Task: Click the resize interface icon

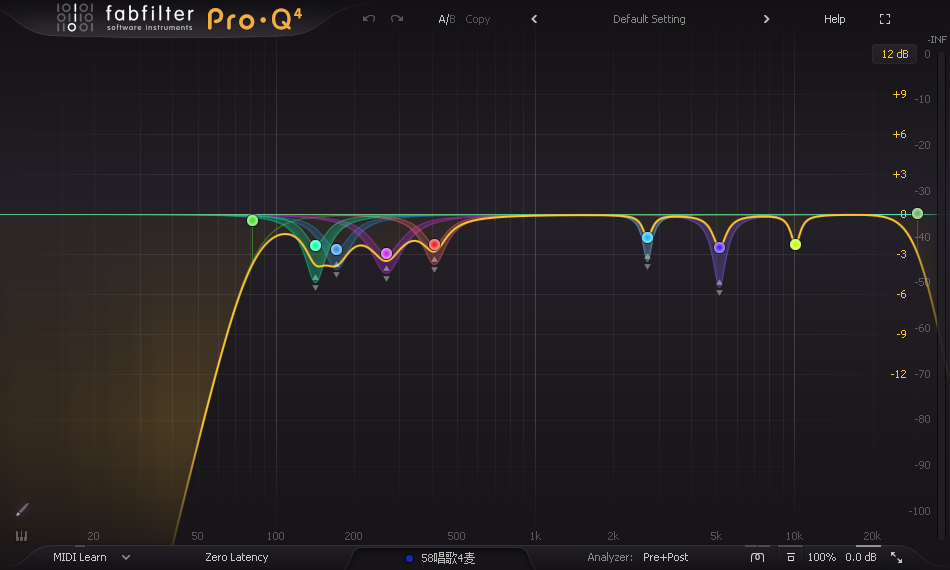Action: pos(896,557)
